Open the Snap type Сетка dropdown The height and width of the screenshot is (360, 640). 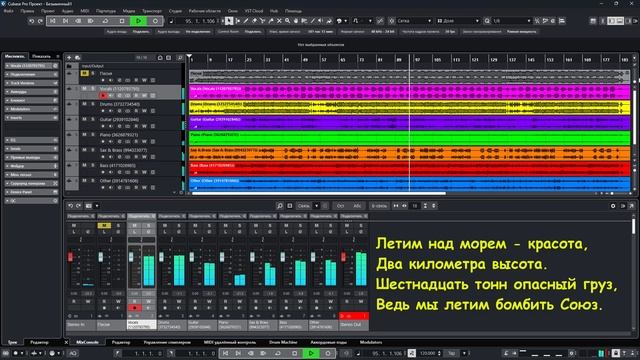click(x=413, y=21)
